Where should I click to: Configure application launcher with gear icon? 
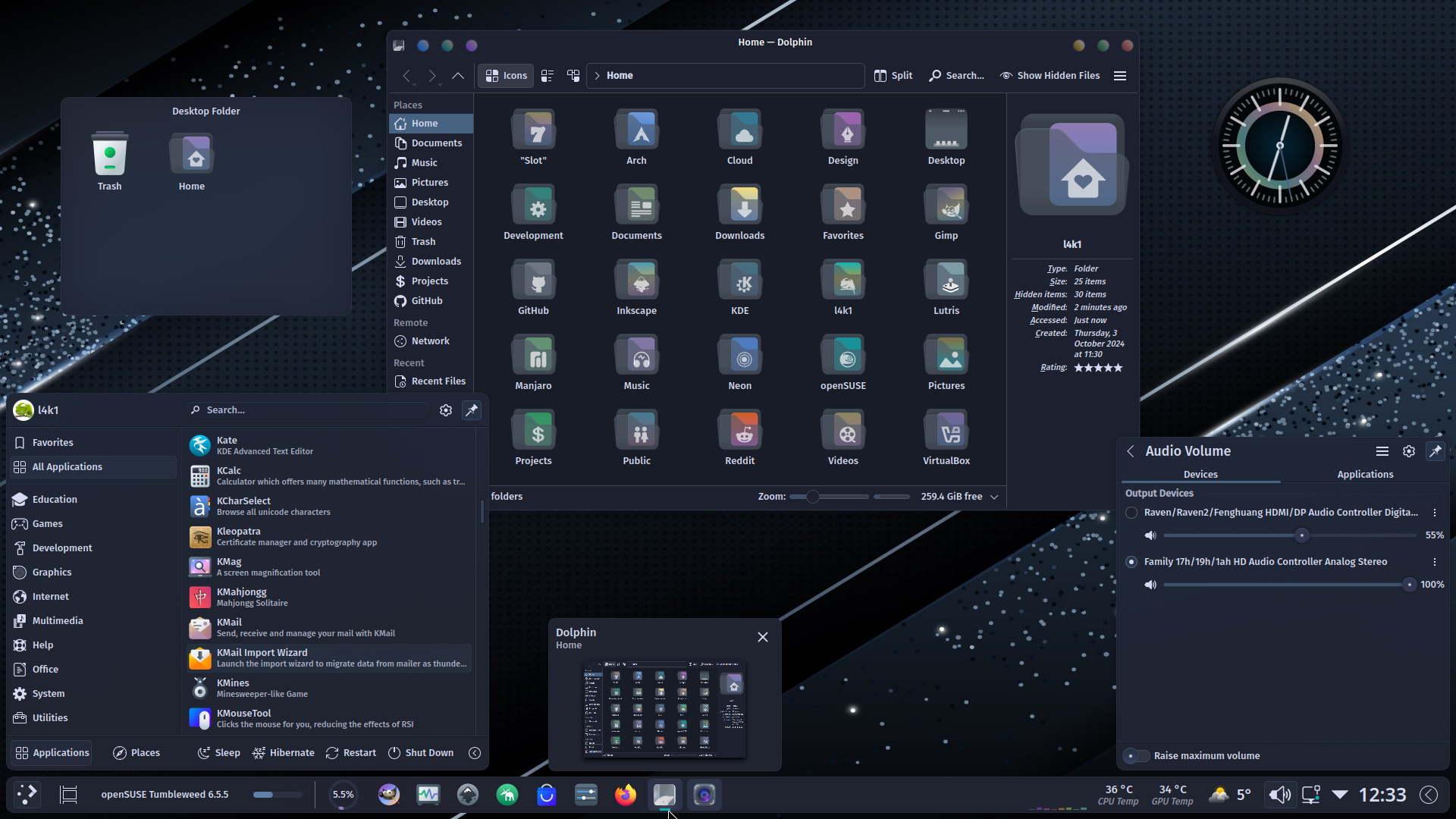[x=446, y=410]
